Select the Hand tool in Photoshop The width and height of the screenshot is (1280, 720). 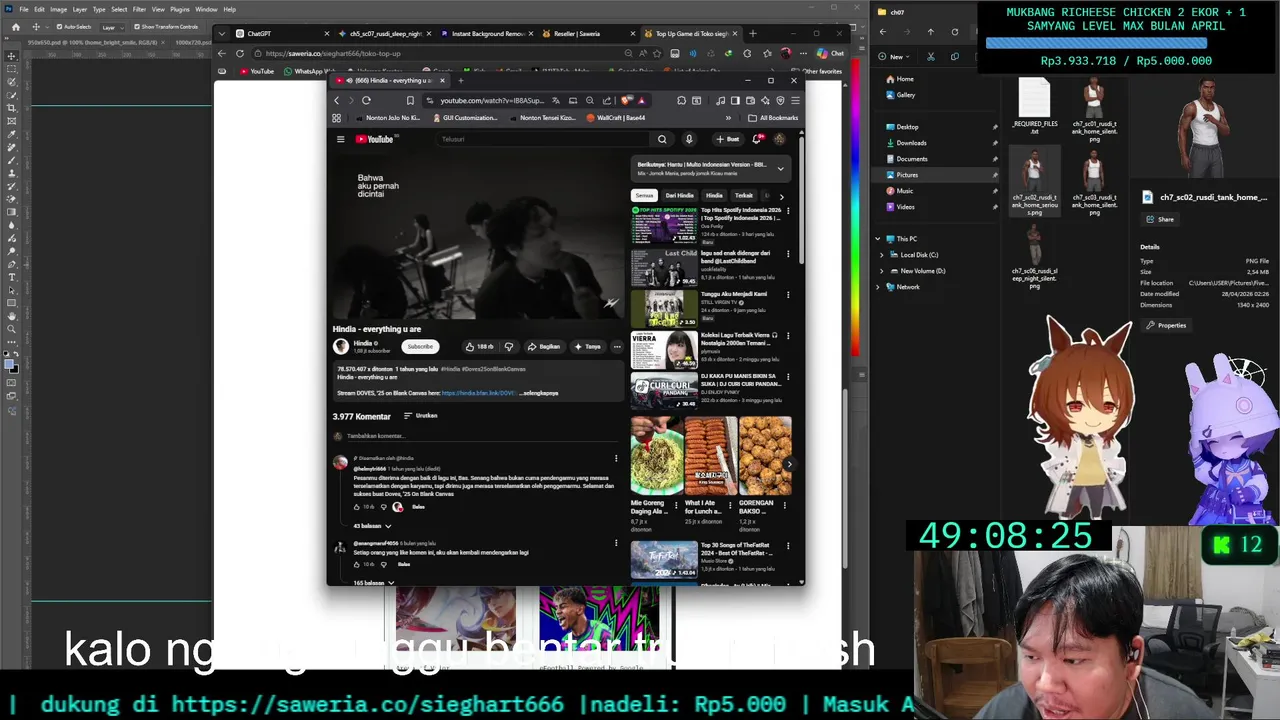click(12, 316)
